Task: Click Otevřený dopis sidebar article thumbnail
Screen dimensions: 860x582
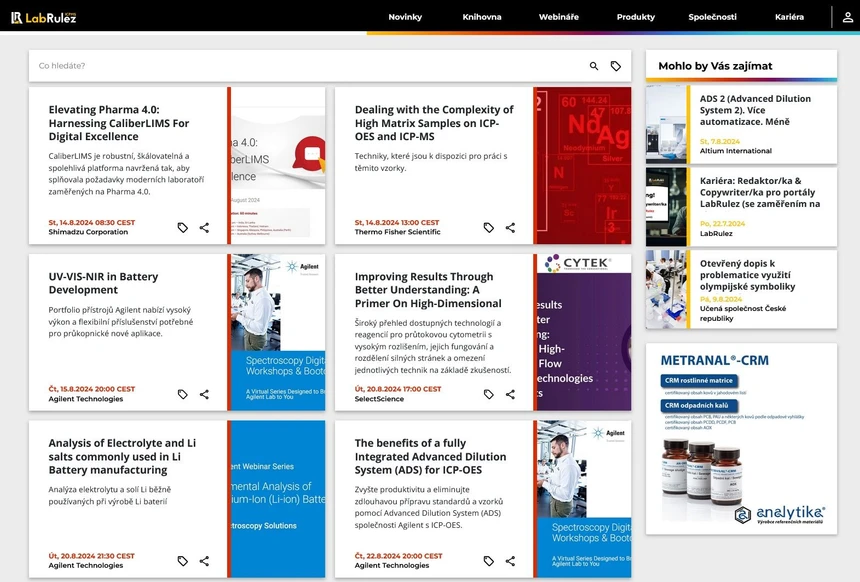Action: (666, 290)
